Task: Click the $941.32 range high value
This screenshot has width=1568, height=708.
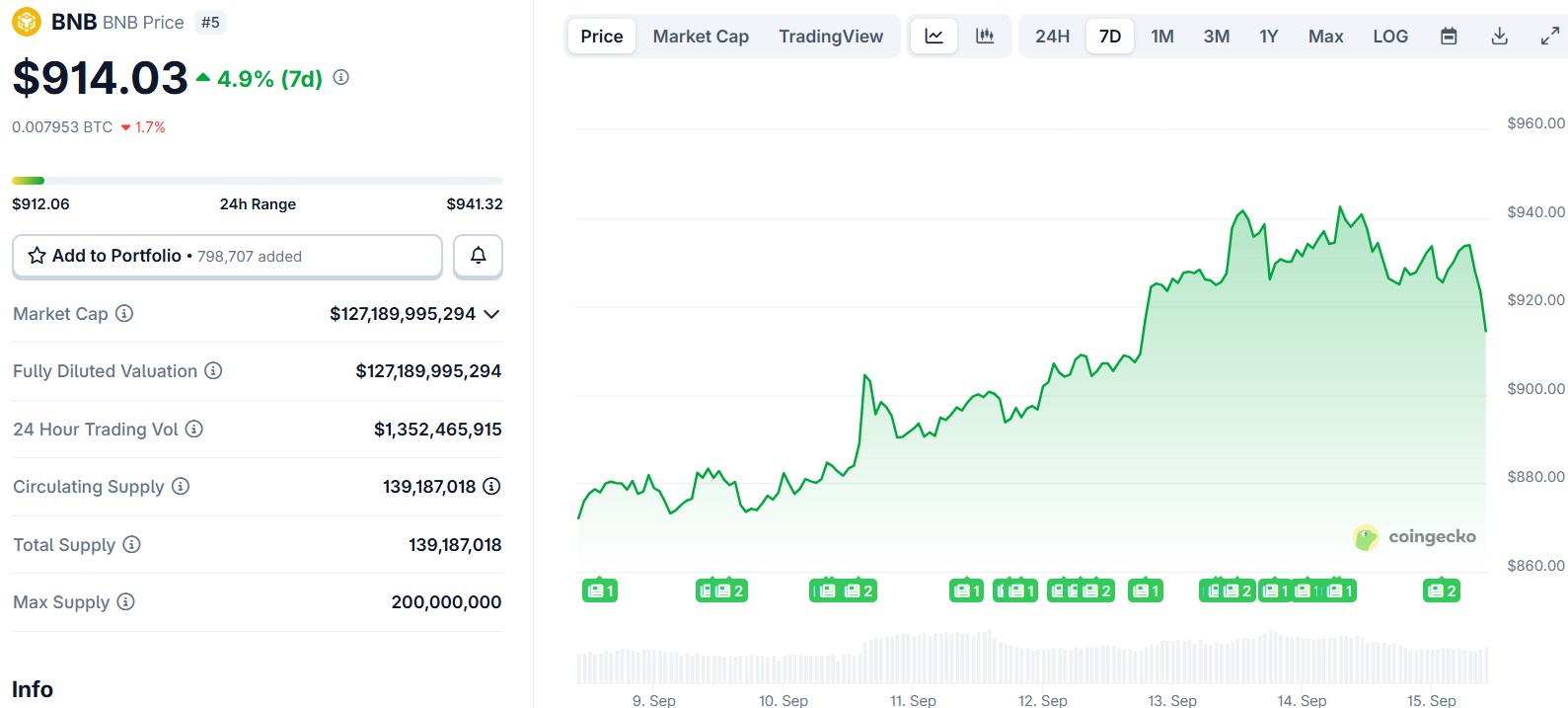Action: click(x=475, y=204)
